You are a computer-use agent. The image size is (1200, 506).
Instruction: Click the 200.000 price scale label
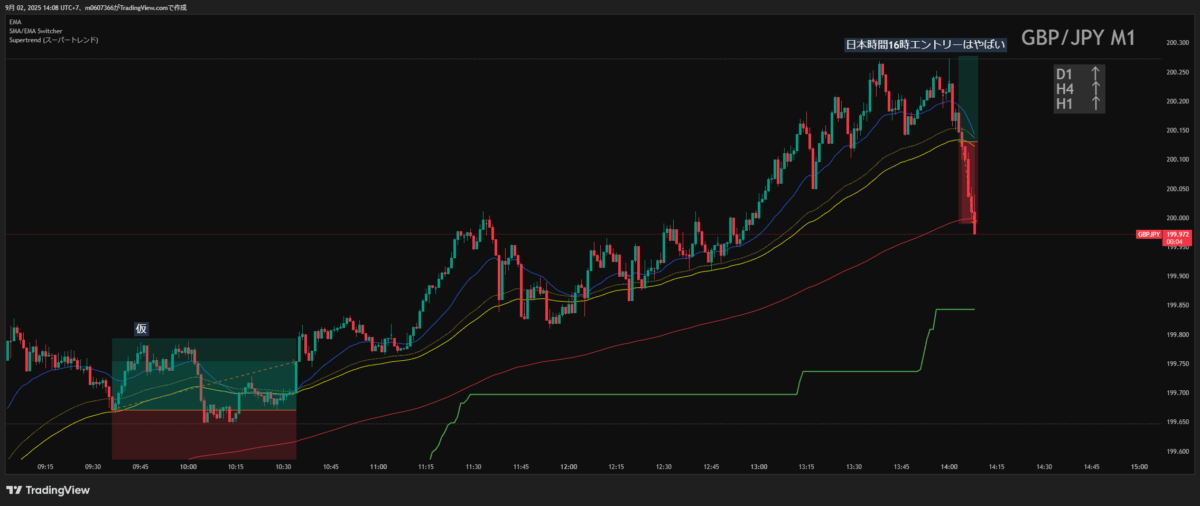[x=1180, y=218]
